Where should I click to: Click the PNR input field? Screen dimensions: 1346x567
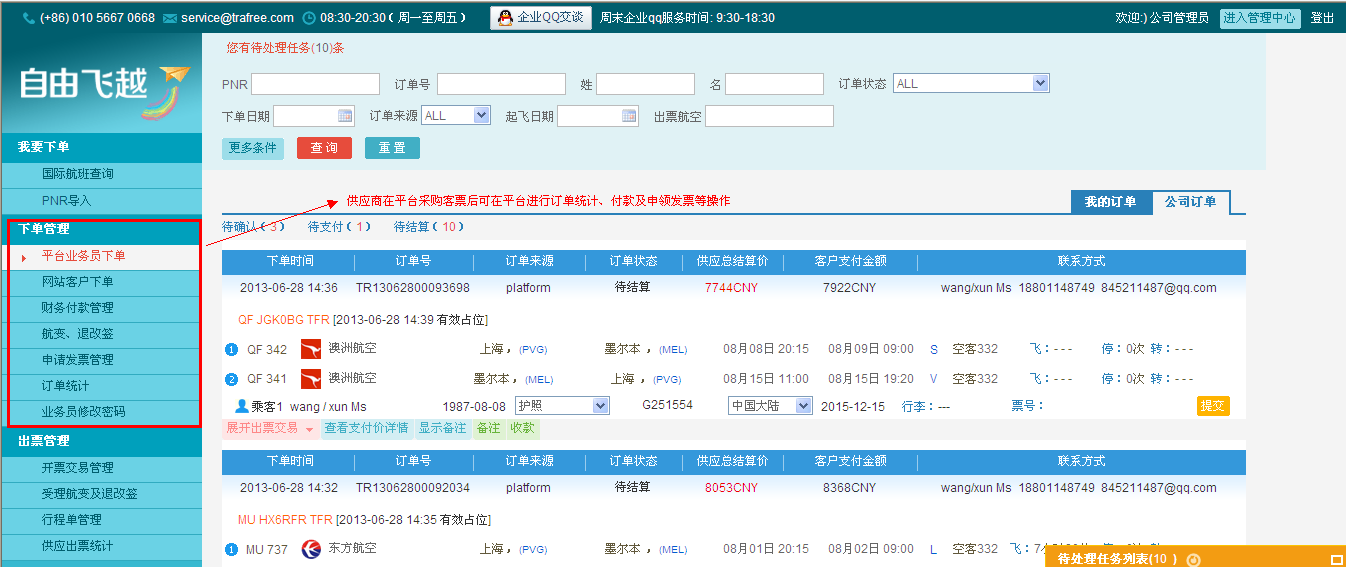coord(316,84)
